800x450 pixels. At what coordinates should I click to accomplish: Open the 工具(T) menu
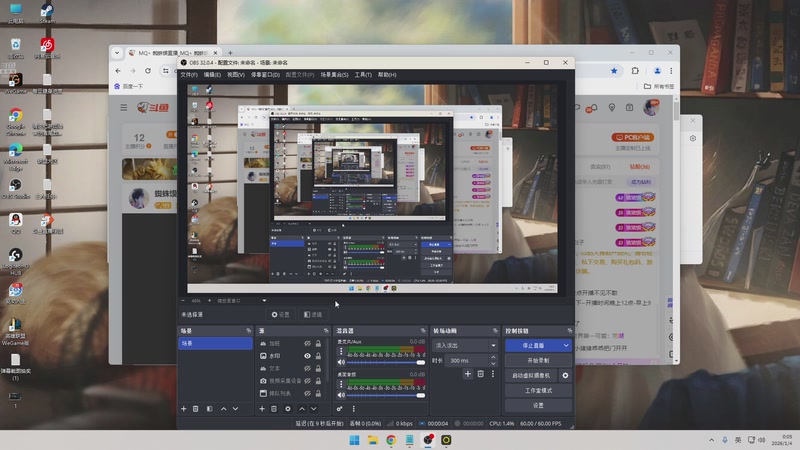tap(363, 75)
